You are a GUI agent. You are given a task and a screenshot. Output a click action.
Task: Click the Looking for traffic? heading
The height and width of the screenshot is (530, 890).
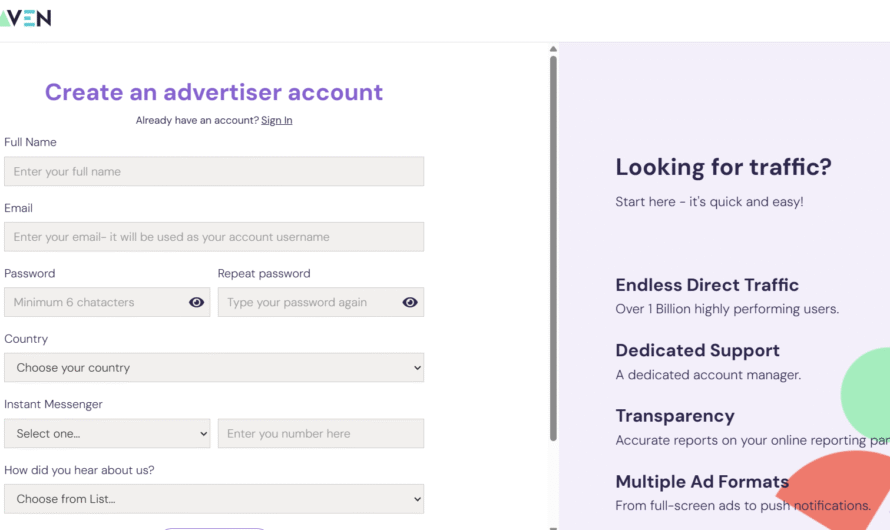point(723,167)
